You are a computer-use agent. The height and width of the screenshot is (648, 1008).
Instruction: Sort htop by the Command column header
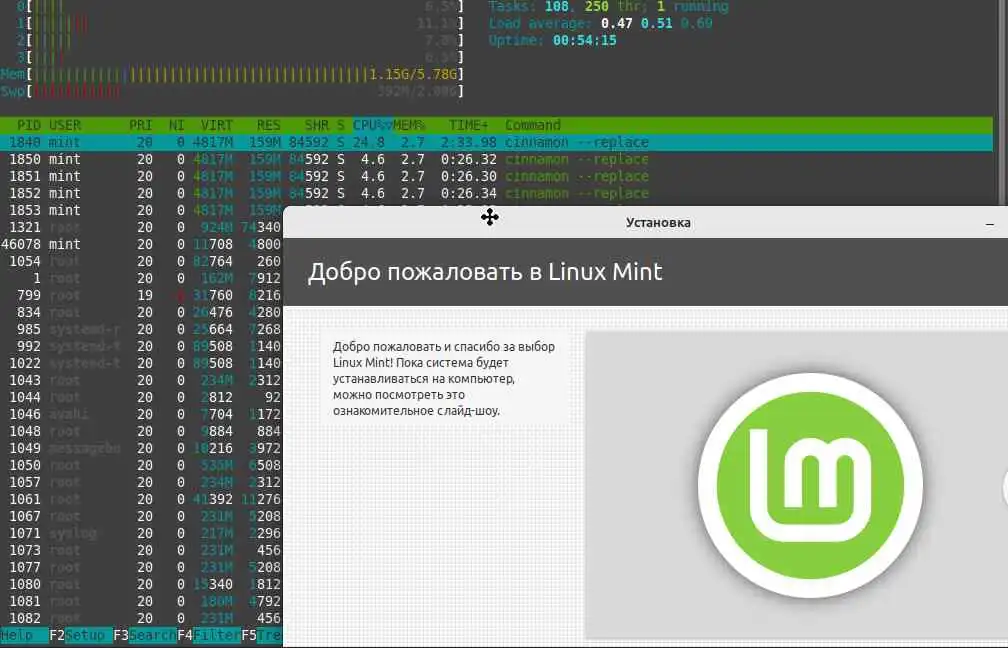point(533,125)
